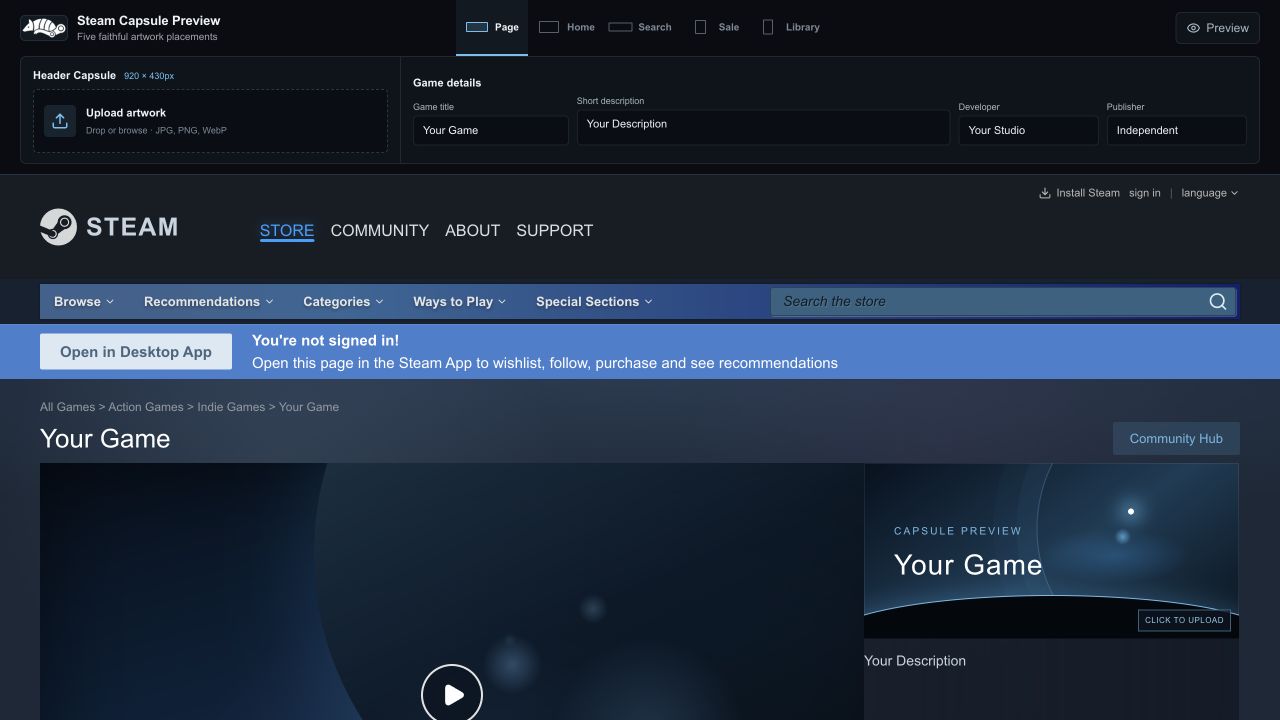Follow the All Games breadcrumb link

67,407
